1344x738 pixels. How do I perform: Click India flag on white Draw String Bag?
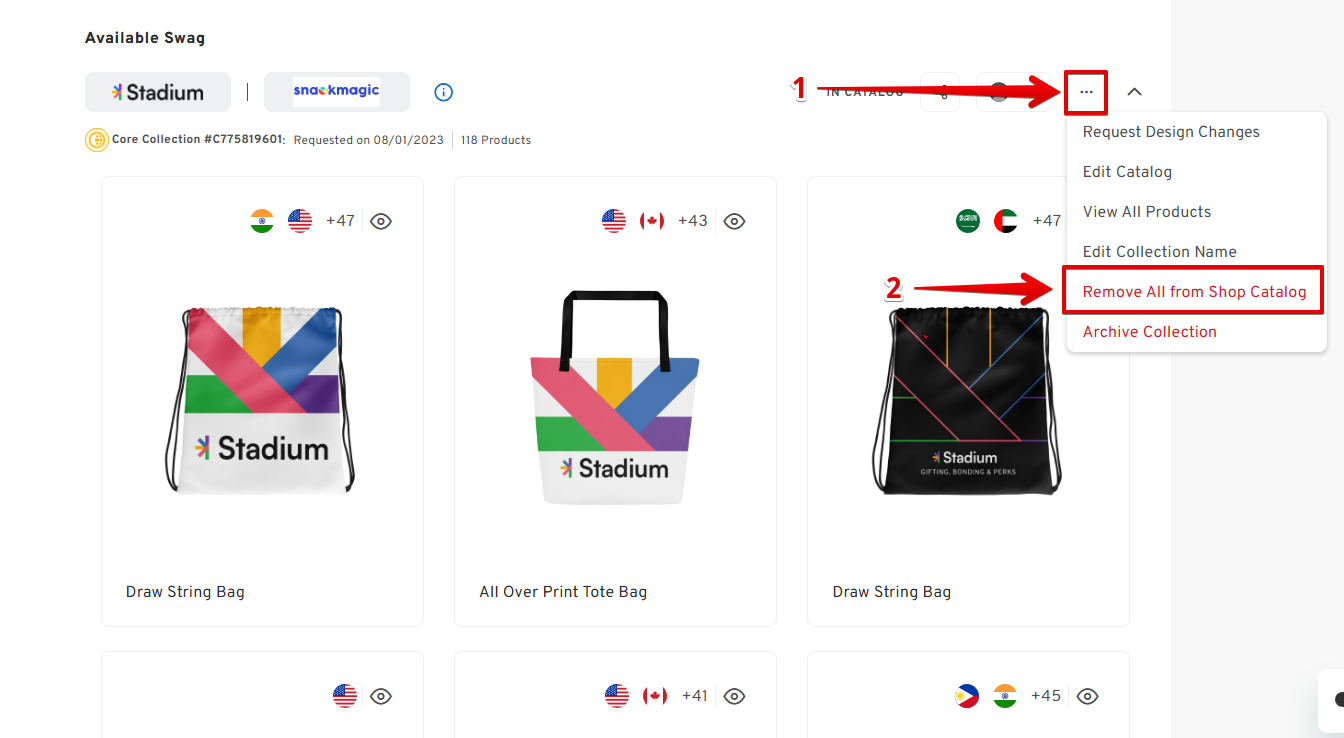262,221
